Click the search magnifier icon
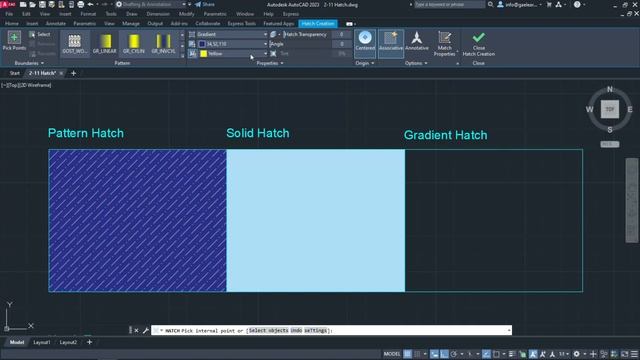The height and width of the screenshot is (360, 640). (490, 4)
